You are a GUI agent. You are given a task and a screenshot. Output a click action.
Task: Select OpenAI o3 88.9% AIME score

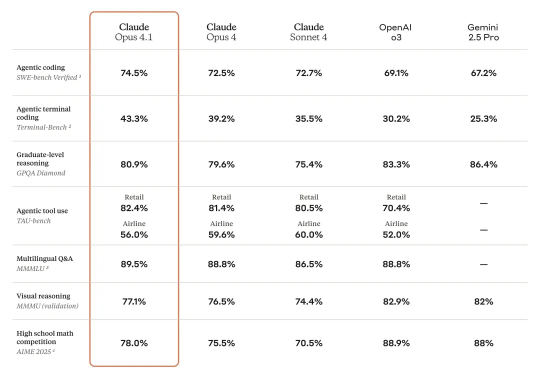[396, 343]
